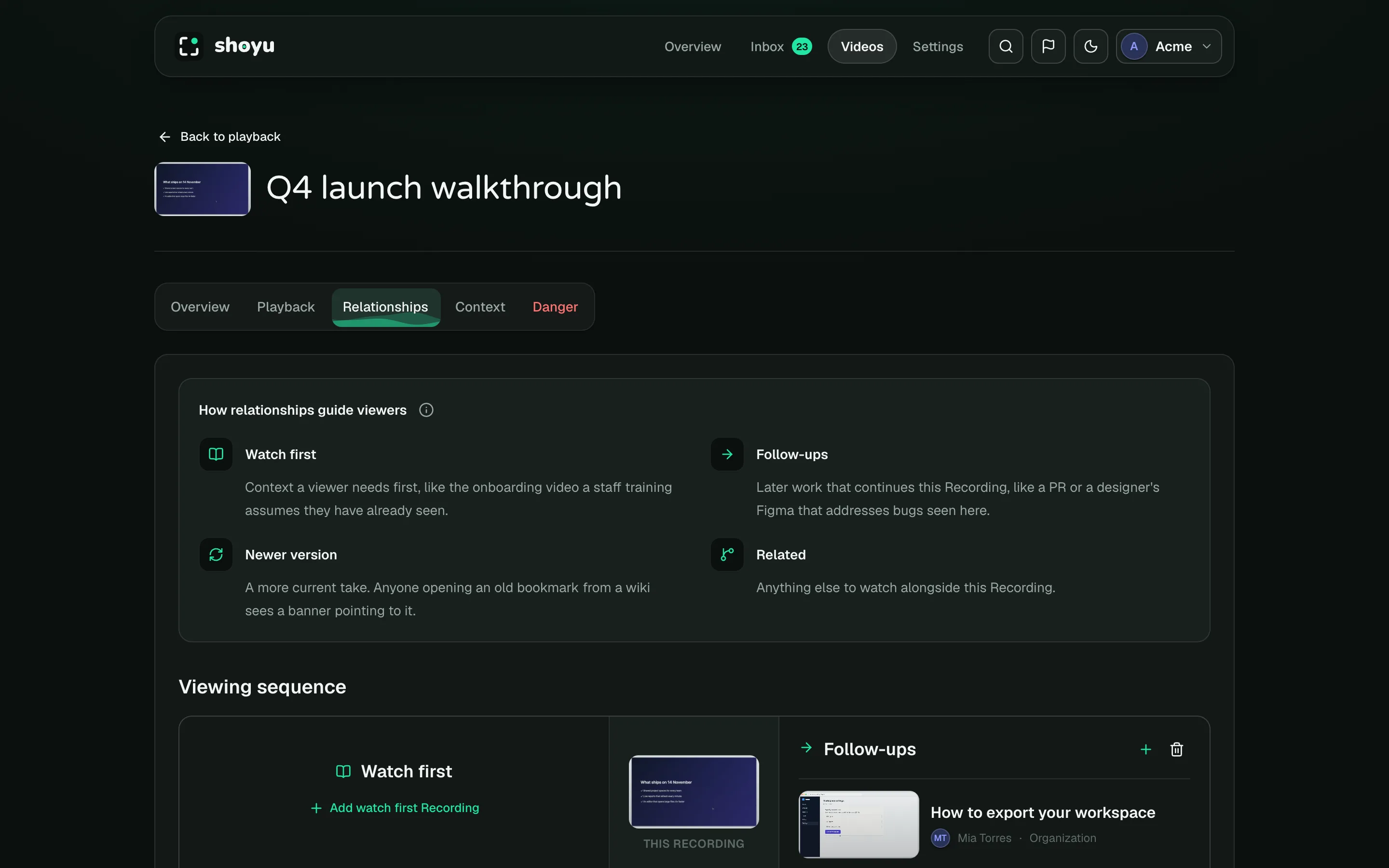The image size is (1389, 868).
Task: Go to Overview in top navigation
Action: tap(692, 46)
